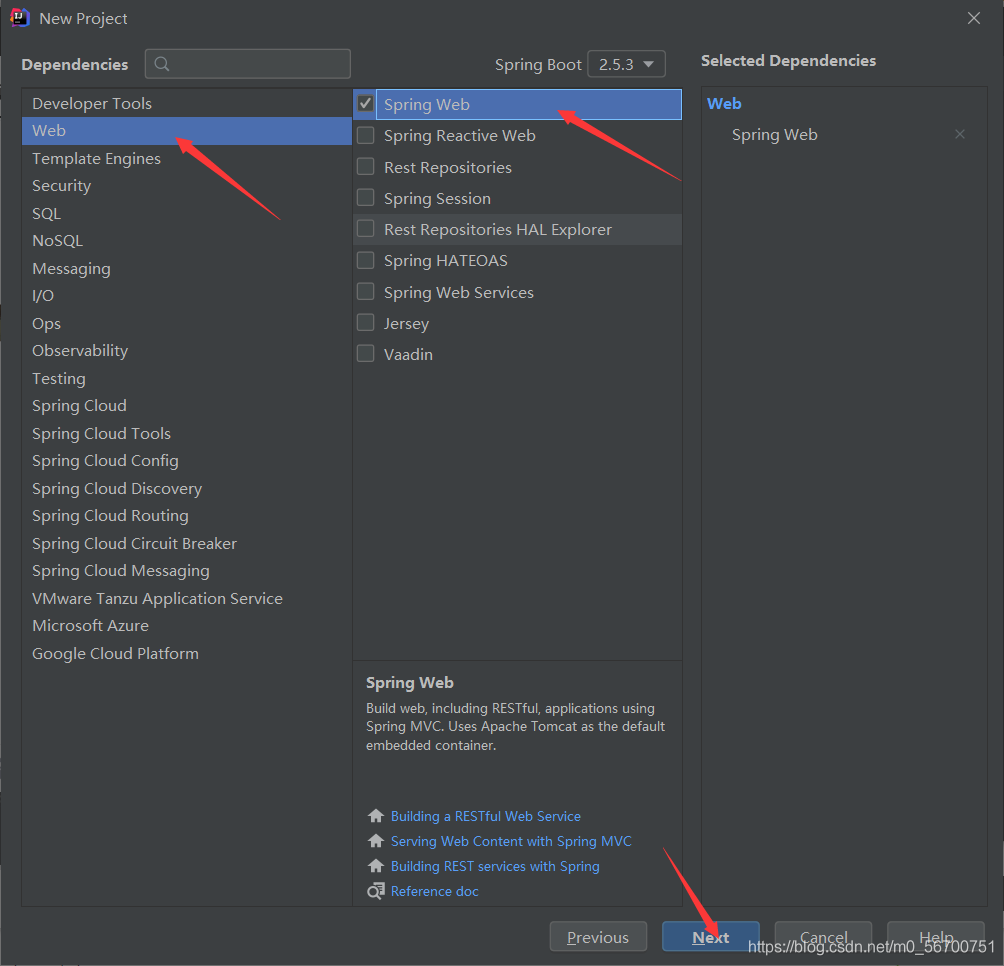The height and width of the screenshot is (966, 1004).
Task: Click home icon beside Serving Web Content
Action: (376, 841)
